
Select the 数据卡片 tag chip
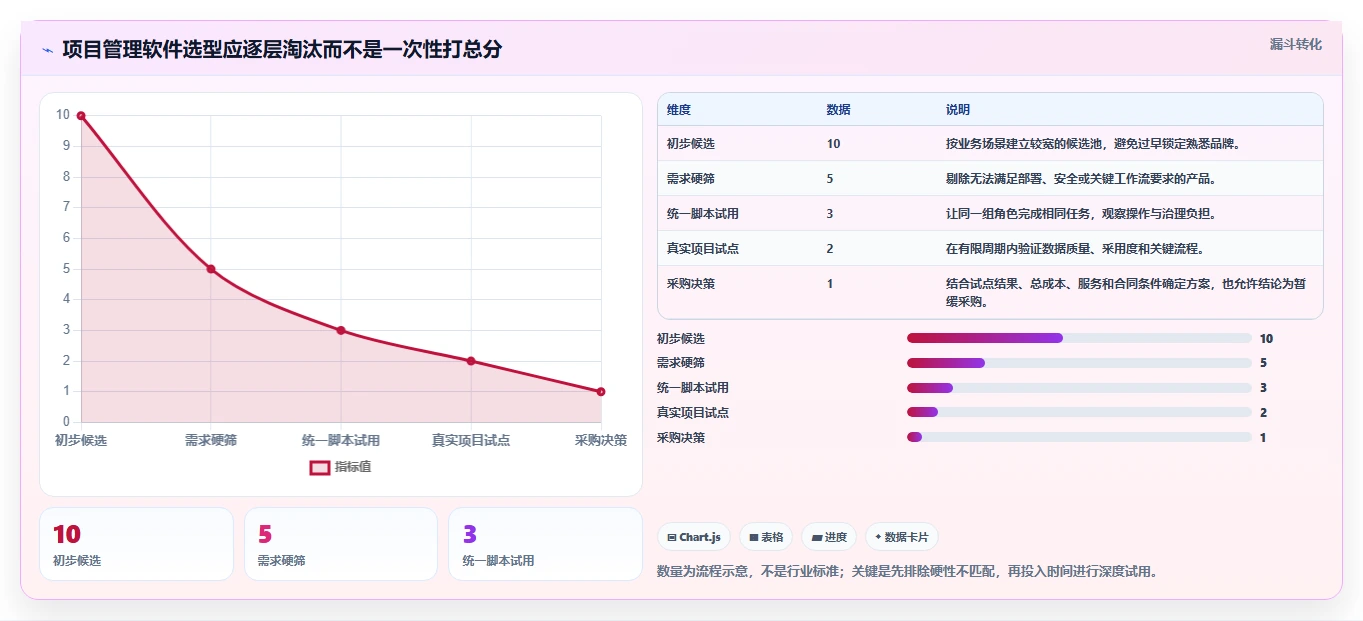901,537
